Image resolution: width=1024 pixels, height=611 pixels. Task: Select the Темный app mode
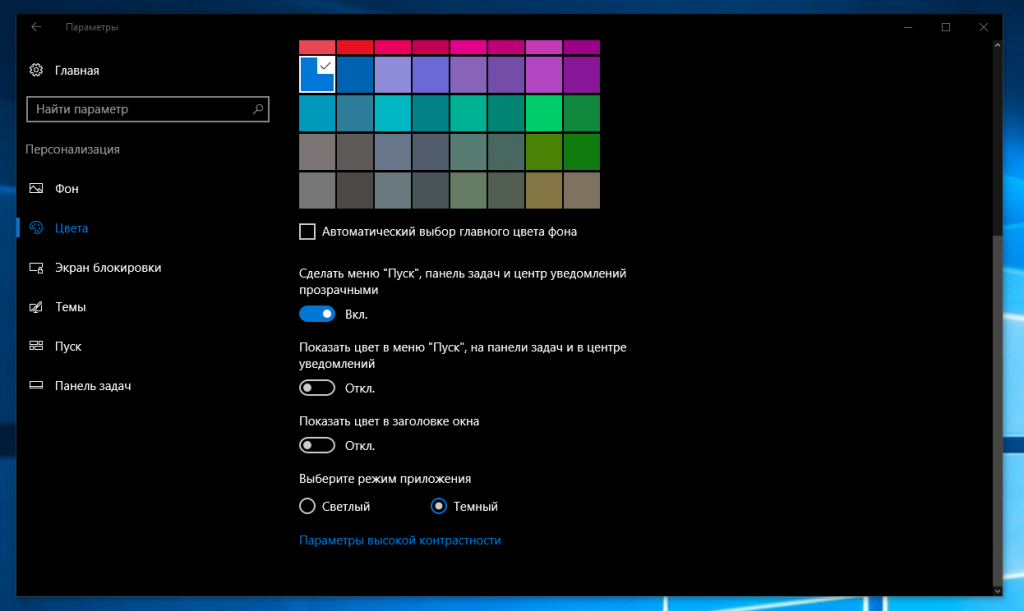(438, 506)
